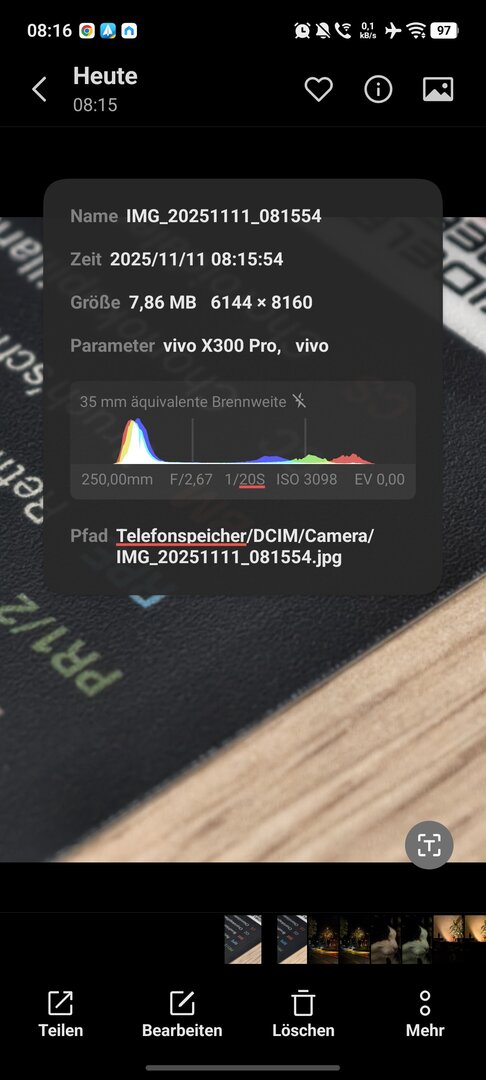Screen dimensions: 486x1080
Task: Open photo info via circled i icon
Action: tap(378, 90)
